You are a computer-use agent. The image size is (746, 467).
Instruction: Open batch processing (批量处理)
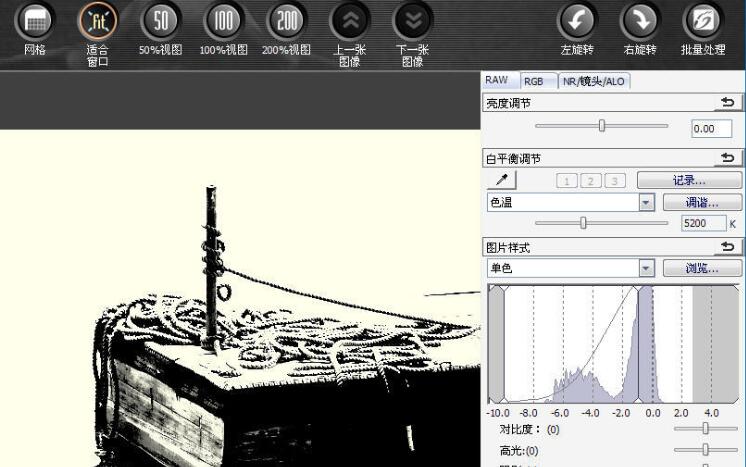(703, 22)
